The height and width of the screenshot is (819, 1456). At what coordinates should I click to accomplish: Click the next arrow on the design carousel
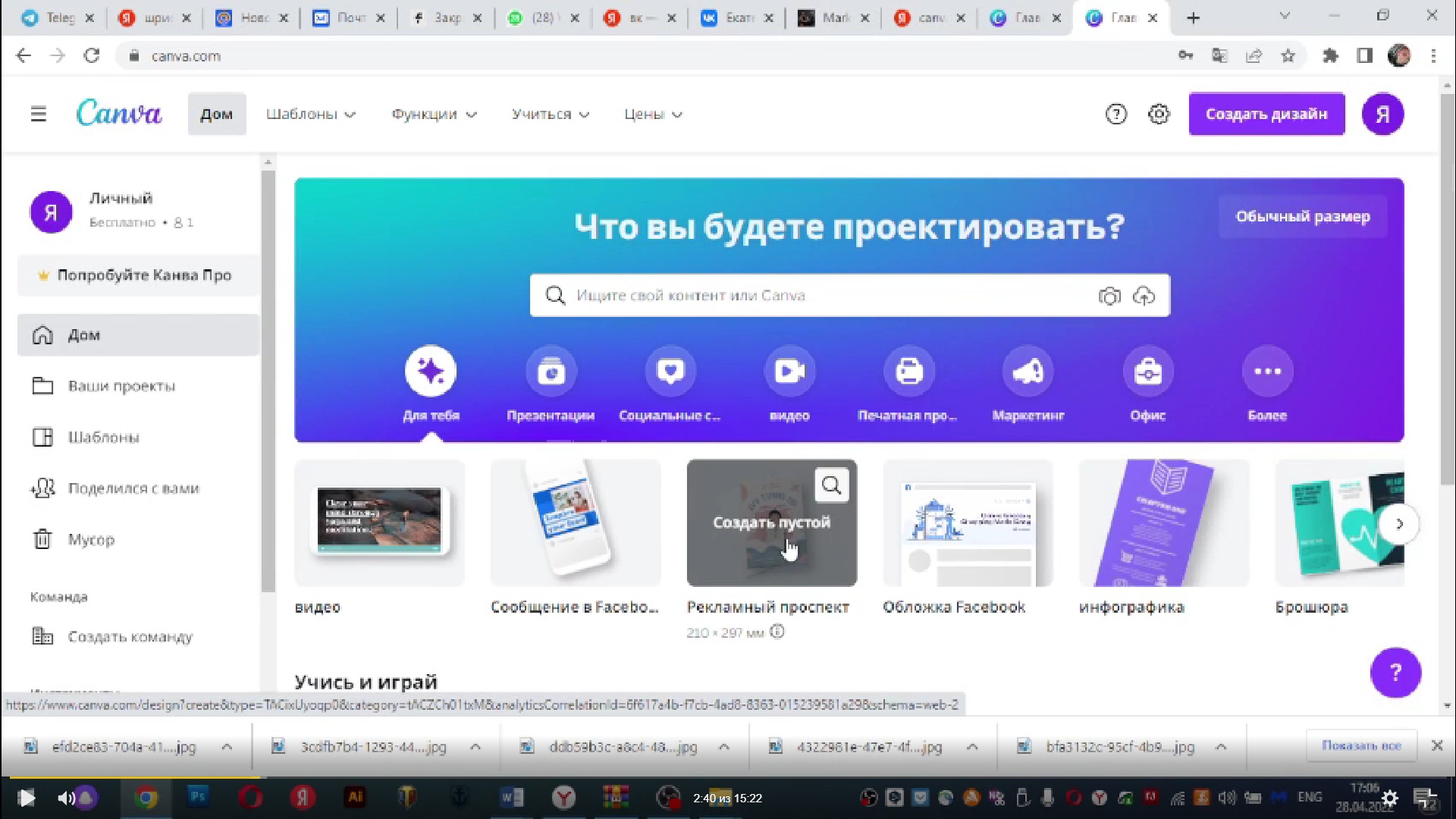click(1399, 524)
